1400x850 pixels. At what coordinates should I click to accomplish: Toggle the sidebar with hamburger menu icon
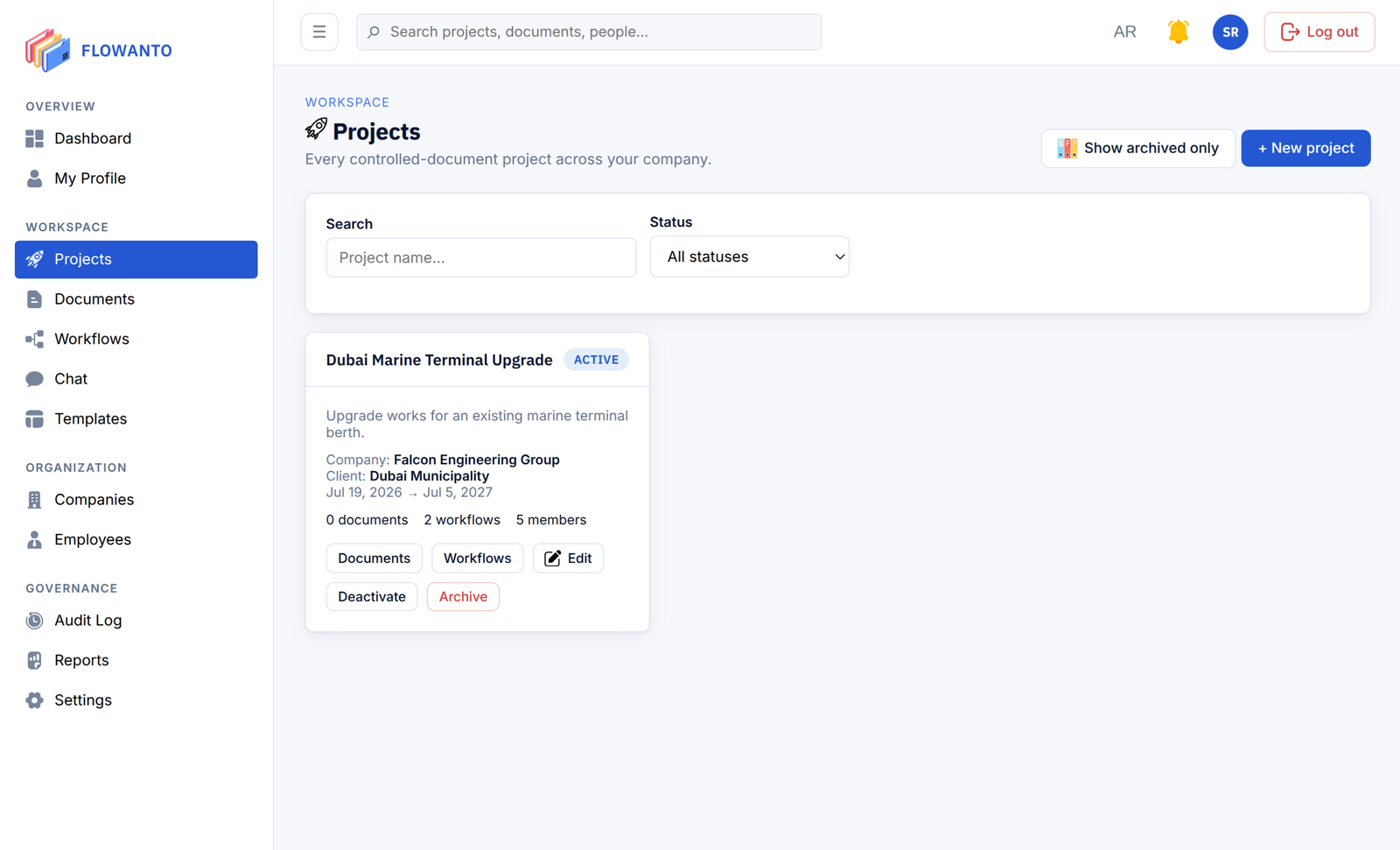pos(319,32)
